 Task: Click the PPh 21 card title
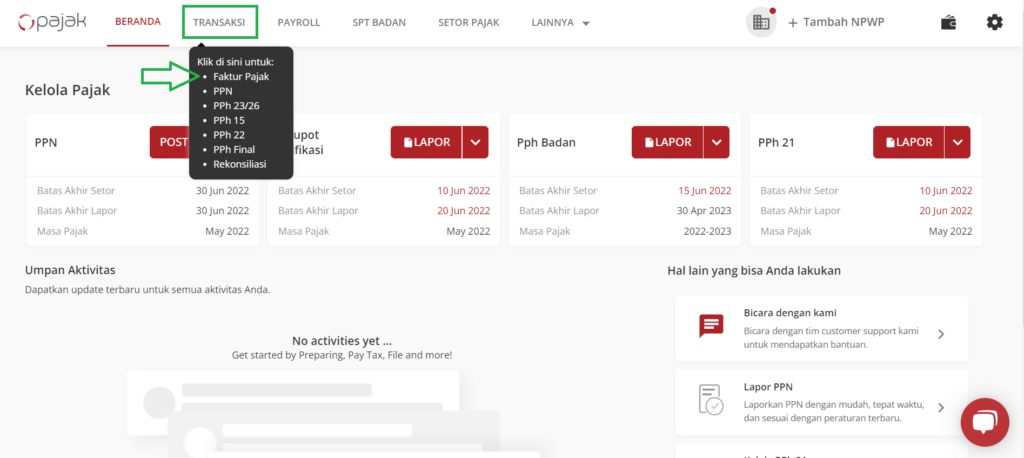[776, 142]
